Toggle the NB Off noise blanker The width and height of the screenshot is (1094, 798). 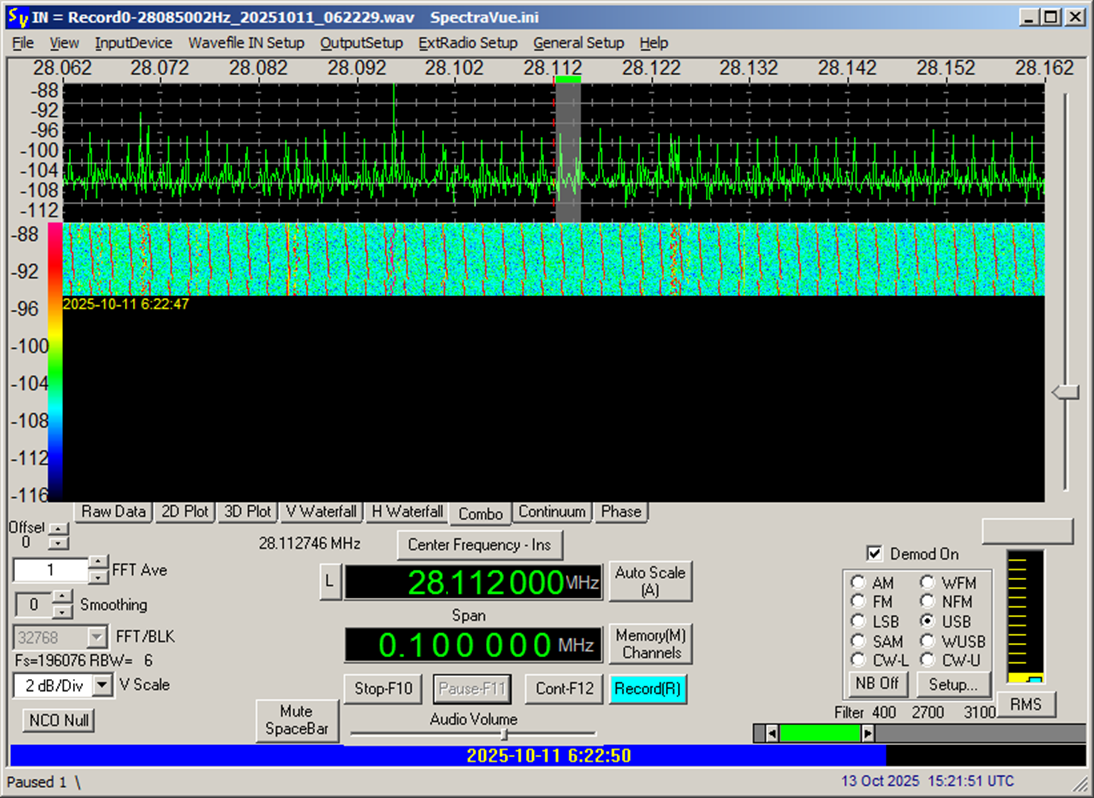[876, 684]
